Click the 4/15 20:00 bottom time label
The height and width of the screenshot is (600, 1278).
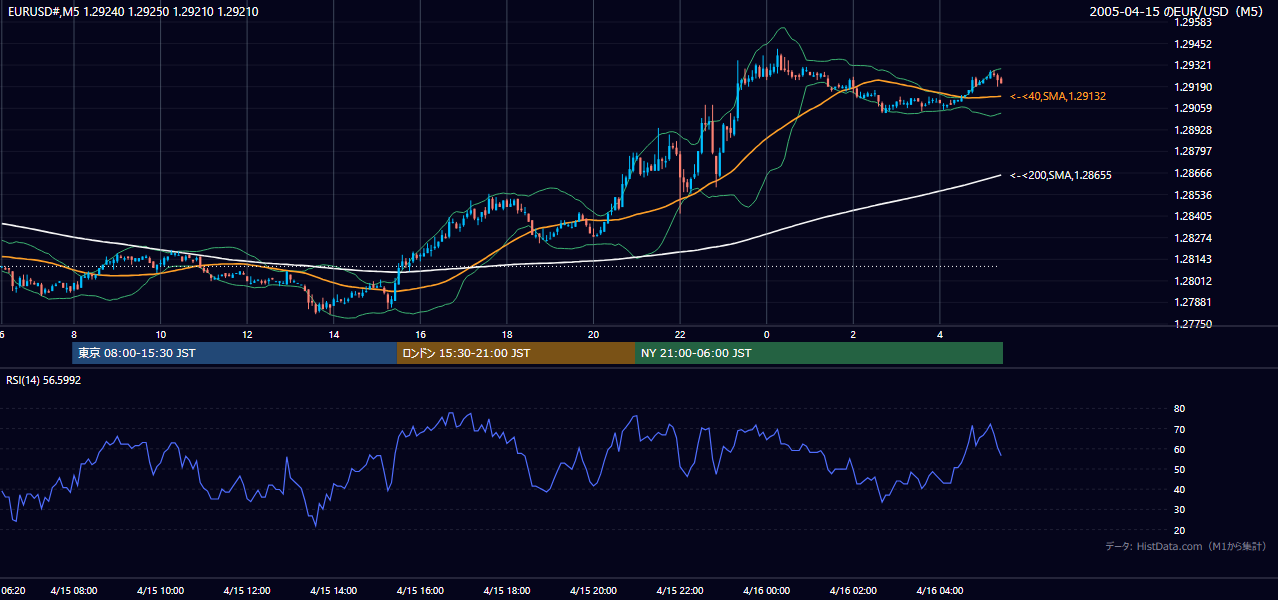click(595, 591)
